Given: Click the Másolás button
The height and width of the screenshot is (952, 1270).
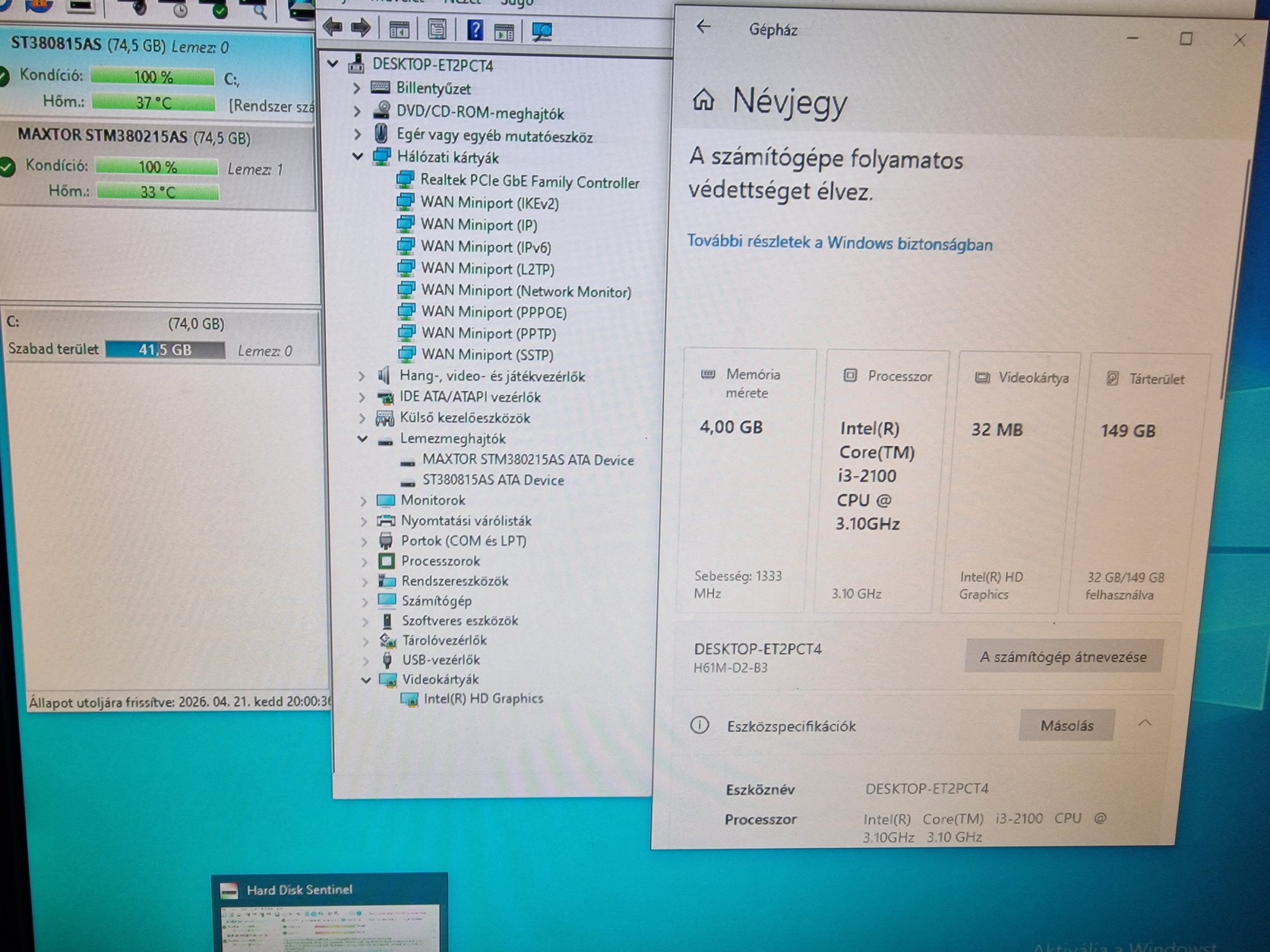Looking at the screenshot, I should [1066, 725].
